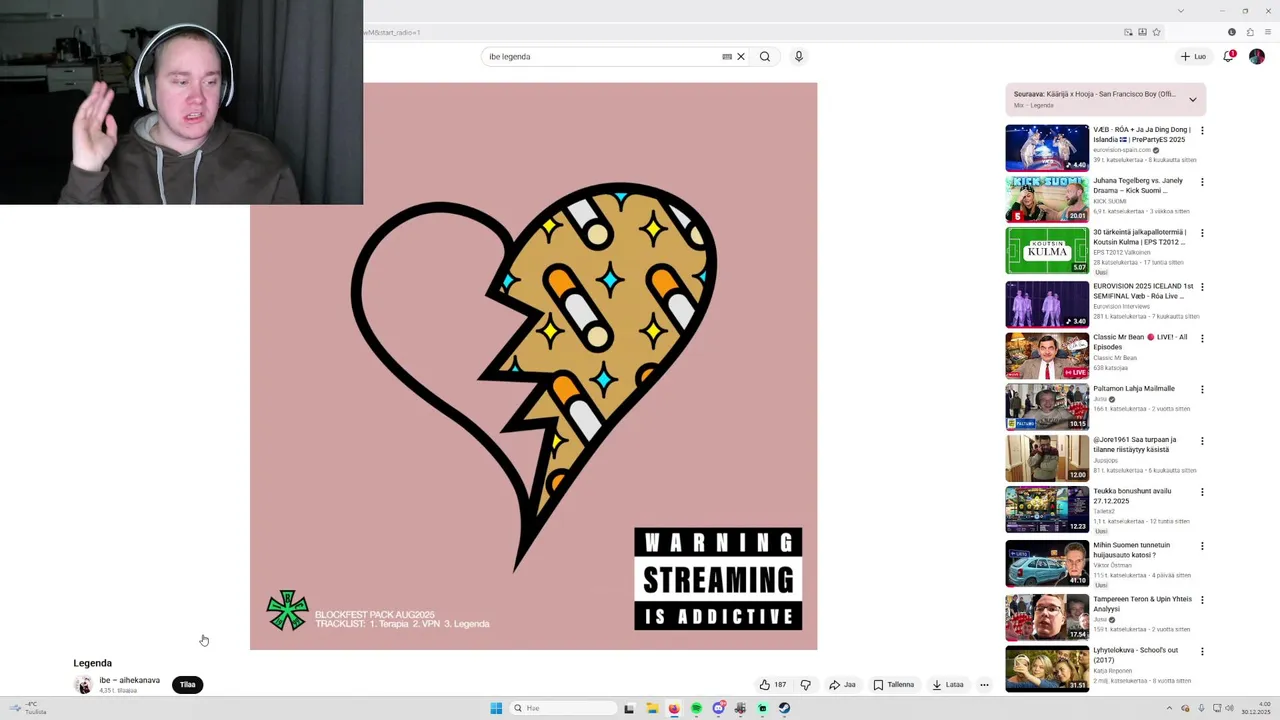The height and width of the screenshot is (720, 1280).
Task: Download the video with Lataa button
Action: point(948,685)
